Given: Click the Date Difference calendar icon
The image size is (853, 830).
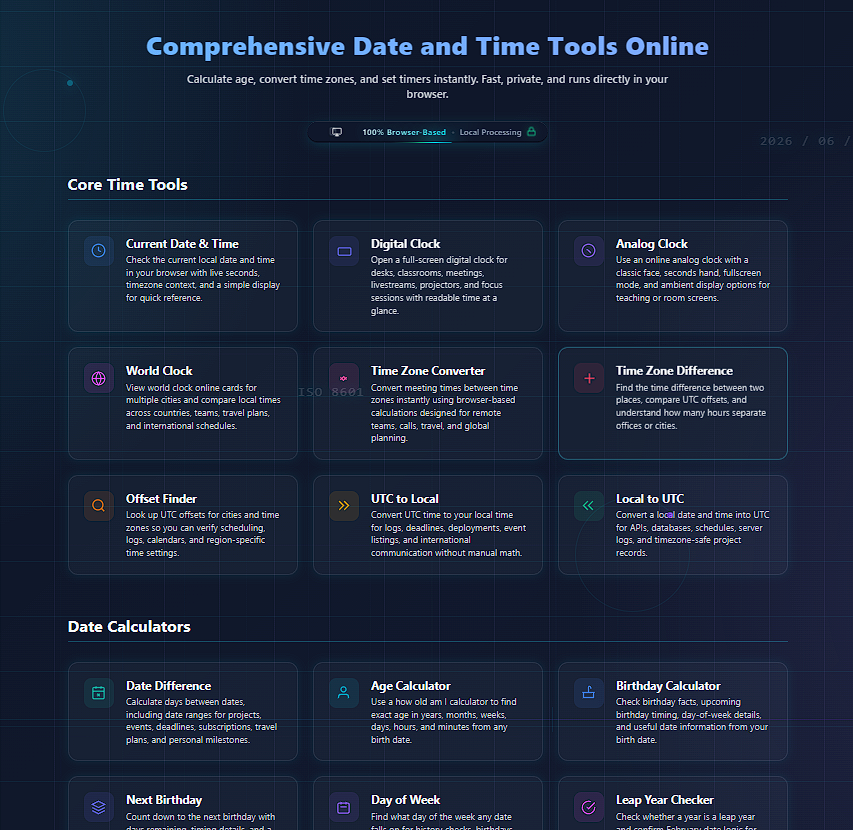Looking at the screenshot, I should 98,693.
